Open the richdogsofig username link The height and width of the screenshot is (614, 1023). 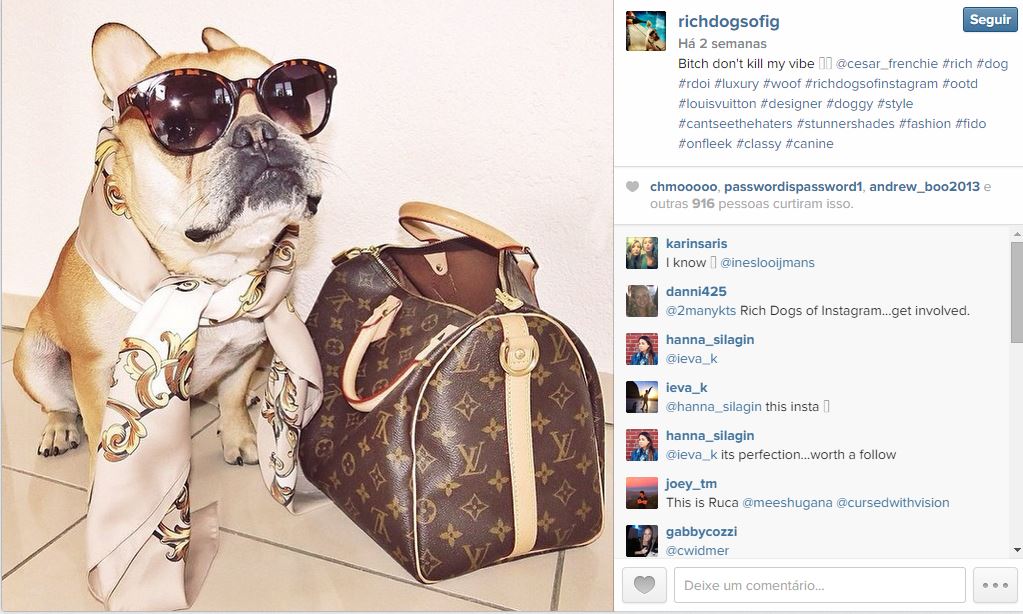click(x=729, y=22)
